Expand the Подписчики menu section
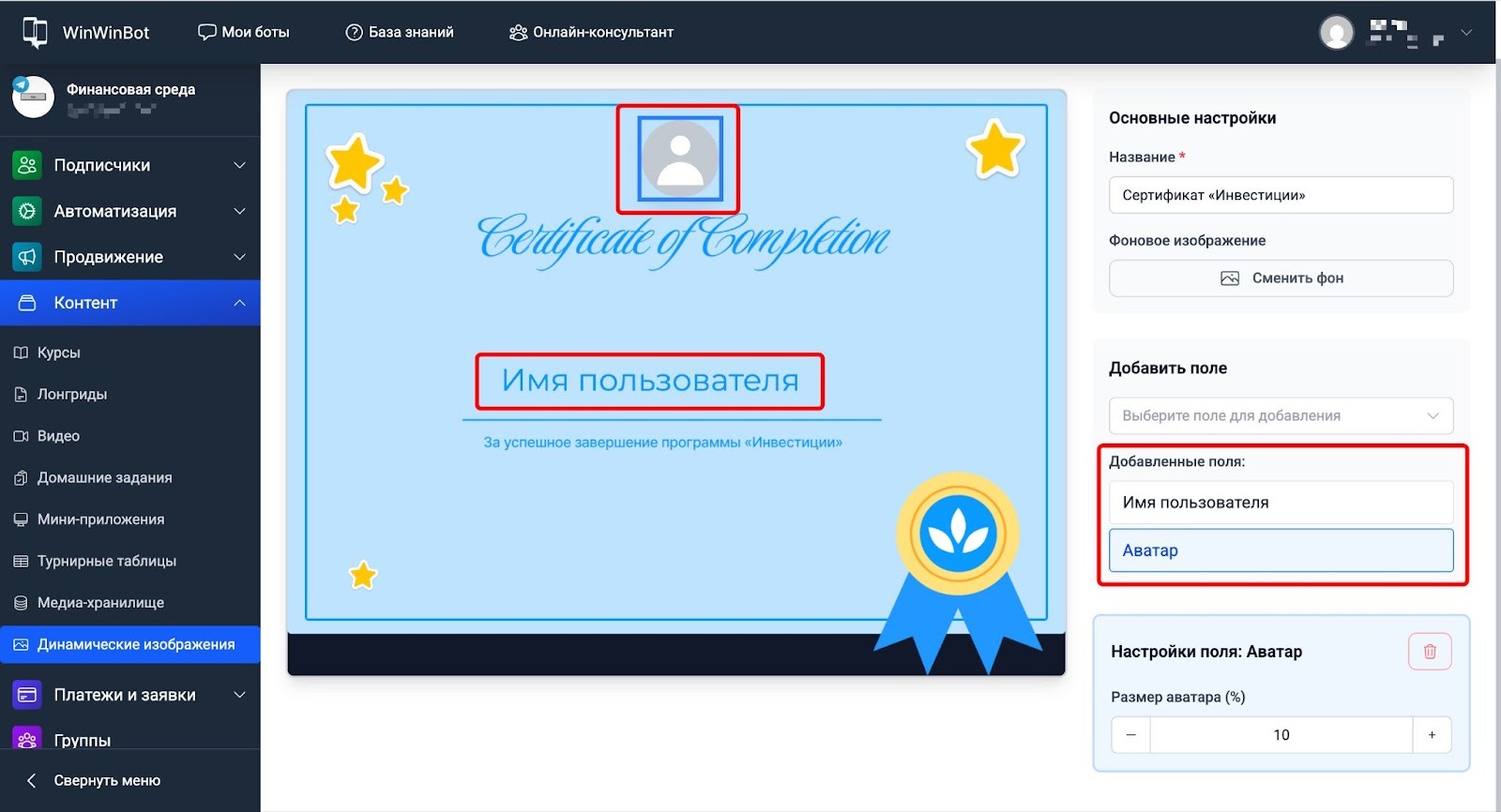The width and height of the screenshot is (1501, 812). tap(129, 165)
